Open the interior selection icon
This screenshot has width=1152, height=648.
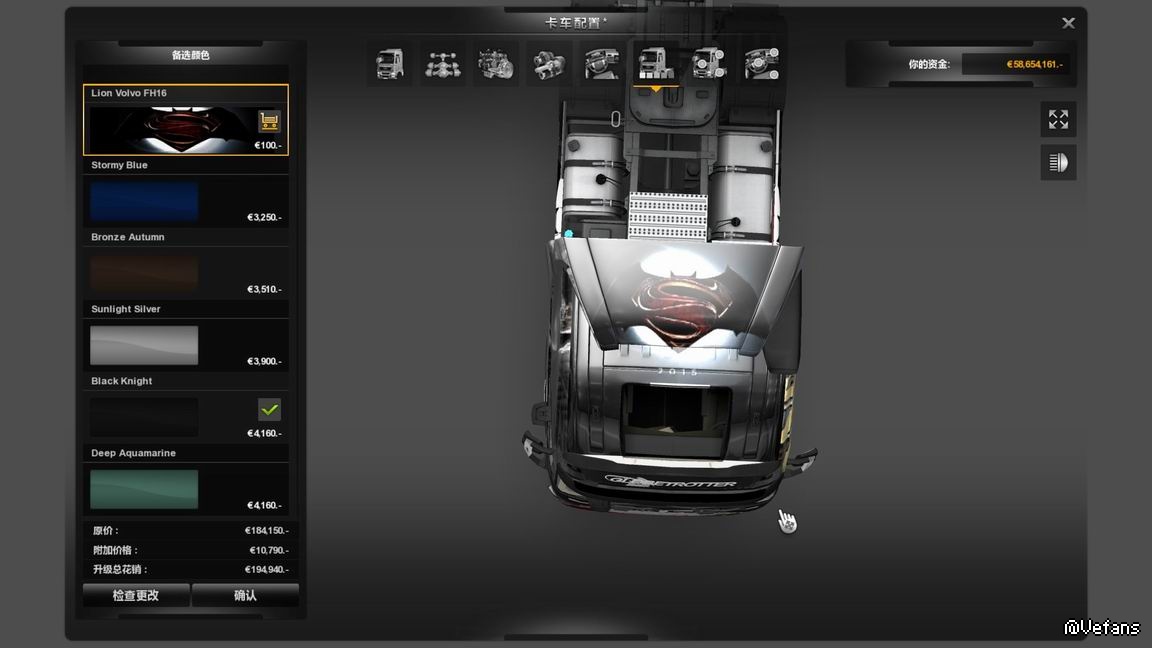coord(602,64)
